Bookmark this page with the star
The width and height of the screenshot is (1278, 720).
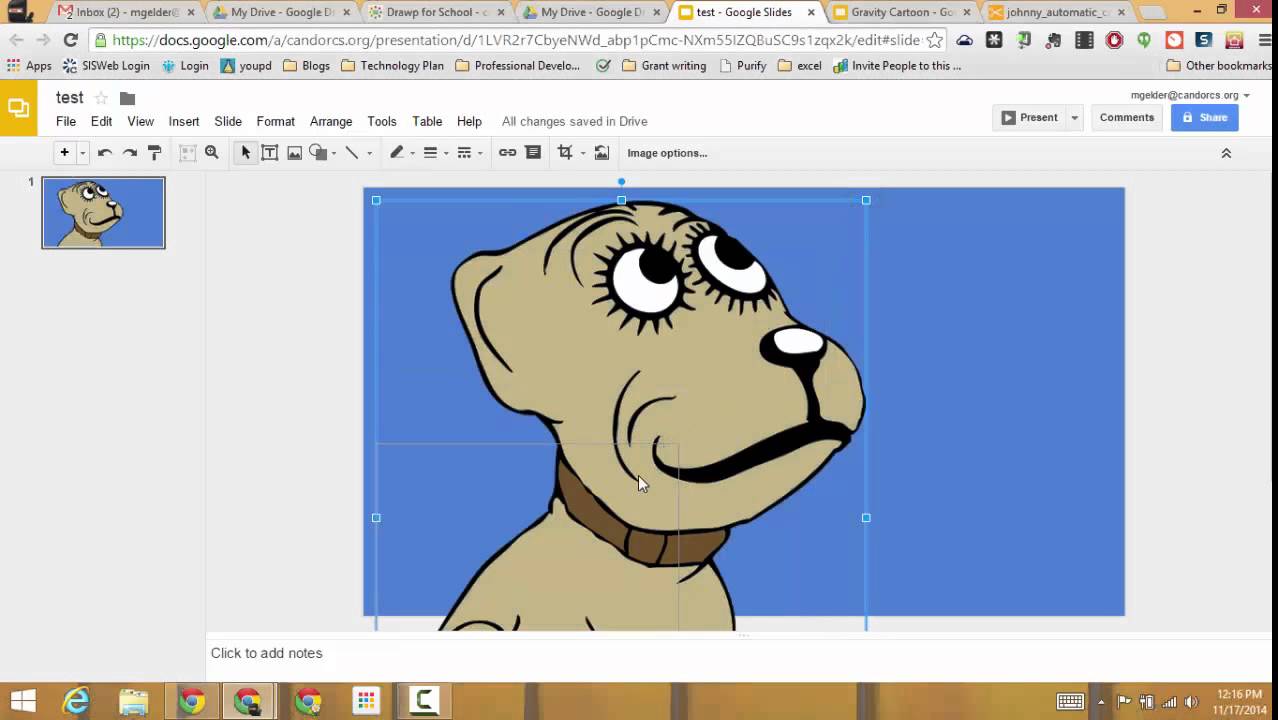(x=934, y=40)
